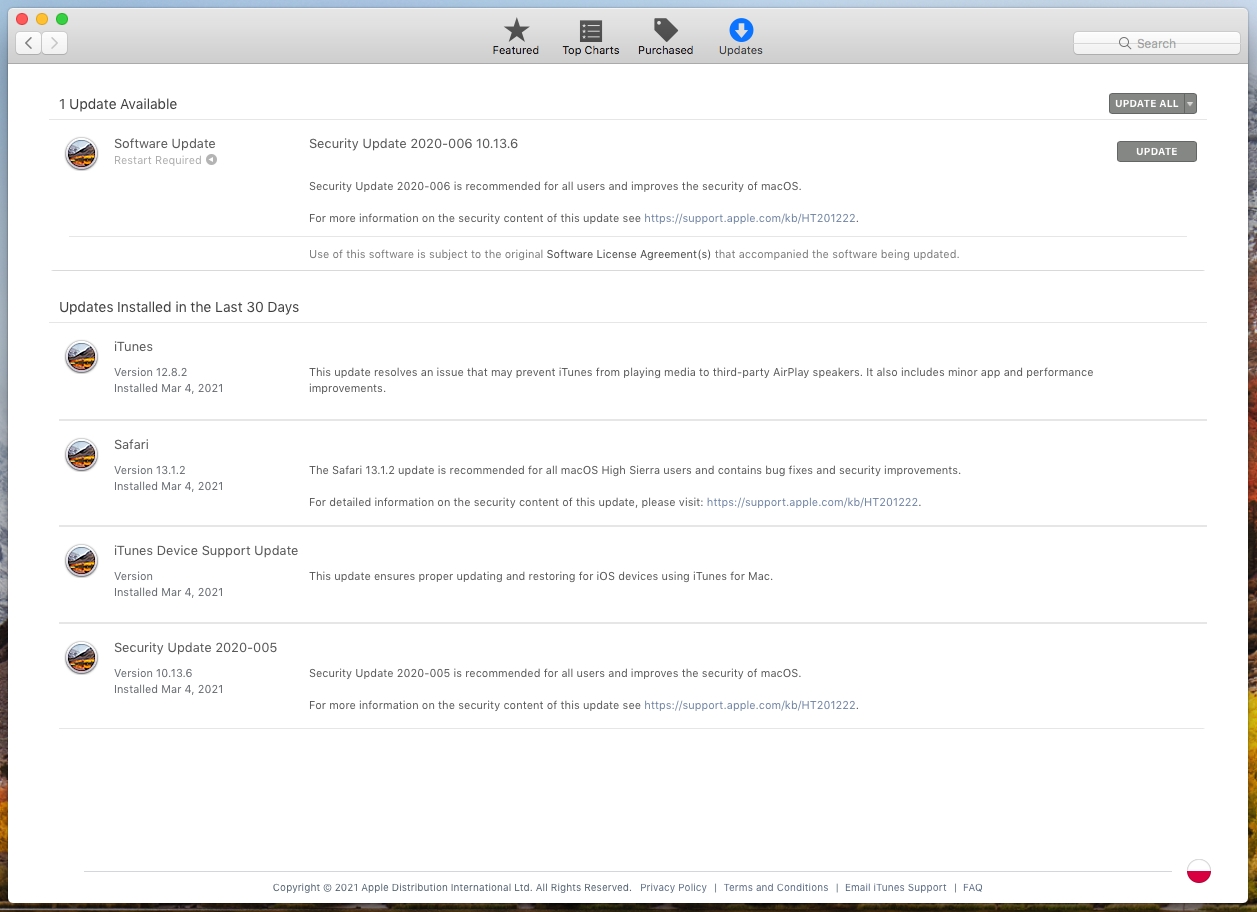Screen dimensions: 1257x912
Task: Click the Poland flag country selector
Action: click(1199, 871)
